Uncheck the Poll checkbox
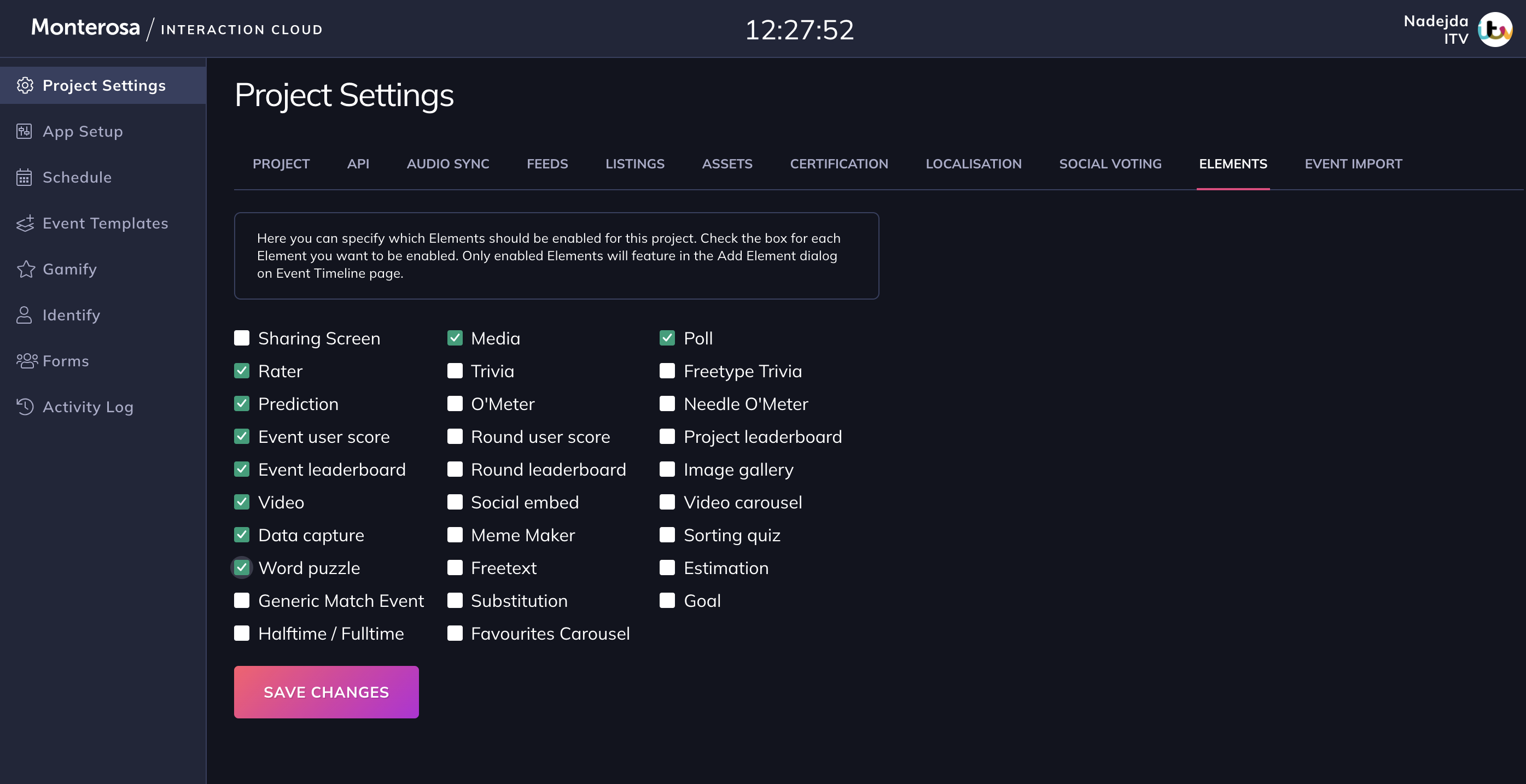Image resolution: width=1526 pixels, height=784 pixels. (667, 337)
